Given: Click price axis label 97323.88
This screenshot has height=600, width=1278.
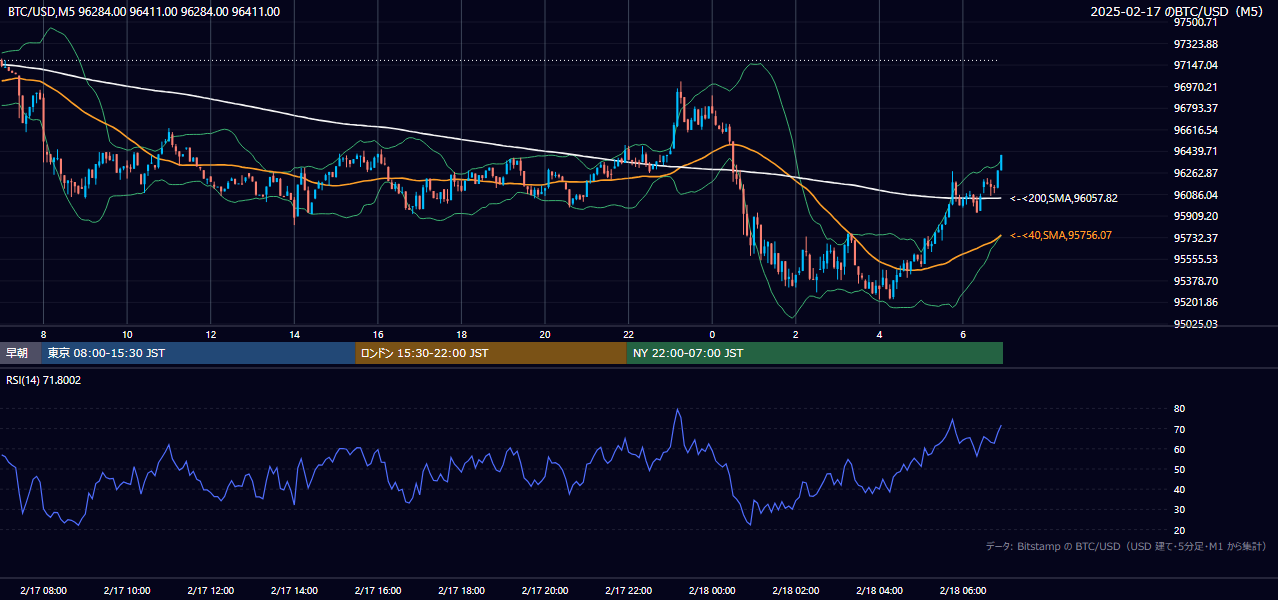Looking at the screenshot, I should click(x=1196, y=44).
